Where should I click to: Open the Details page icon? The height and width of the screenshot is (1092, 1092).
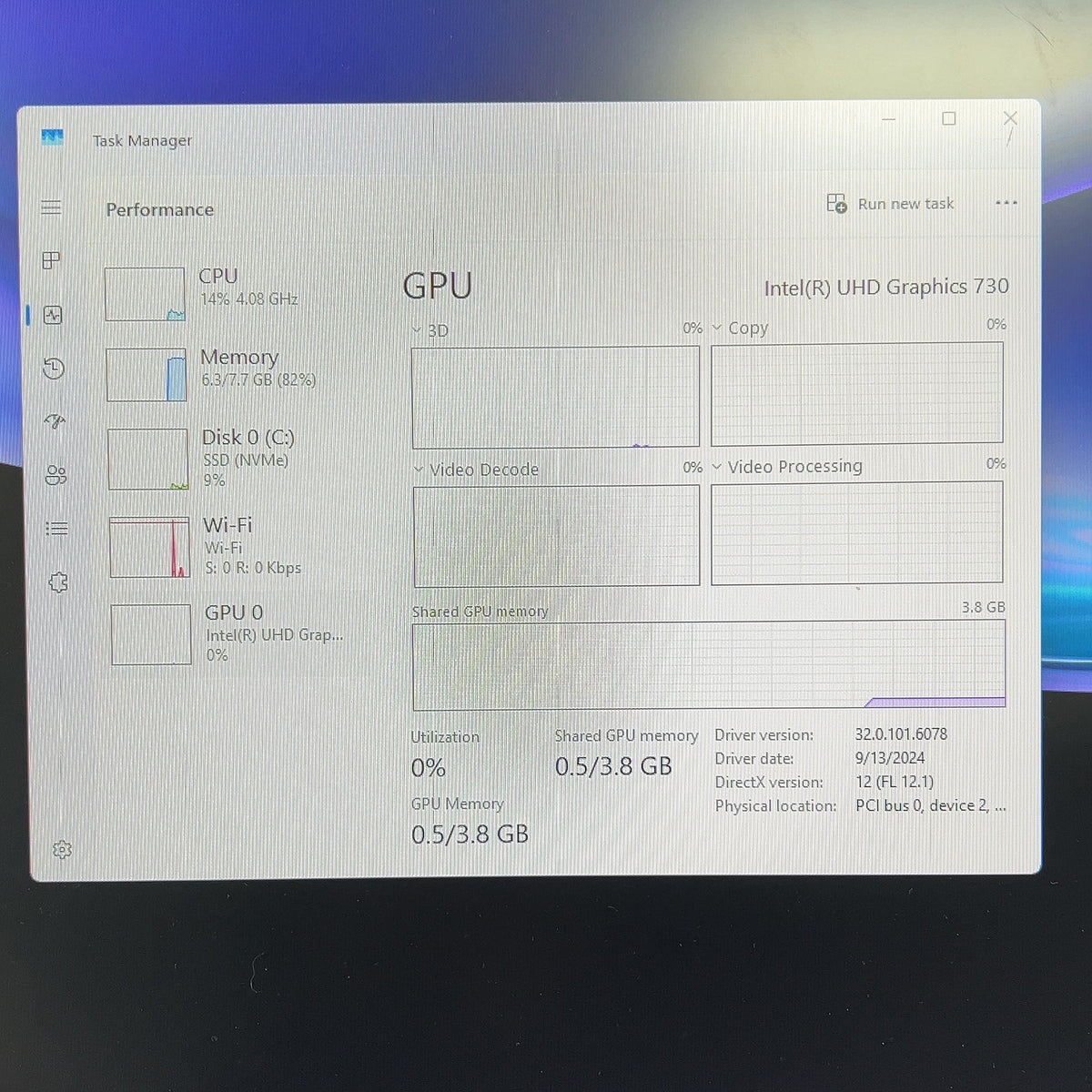tap(56, 528)
